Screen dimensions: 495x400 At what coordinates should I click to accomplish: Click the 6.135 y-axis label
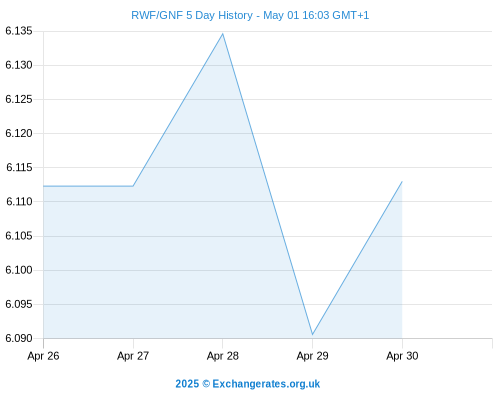pyautogui.click(x=19, y=31)
